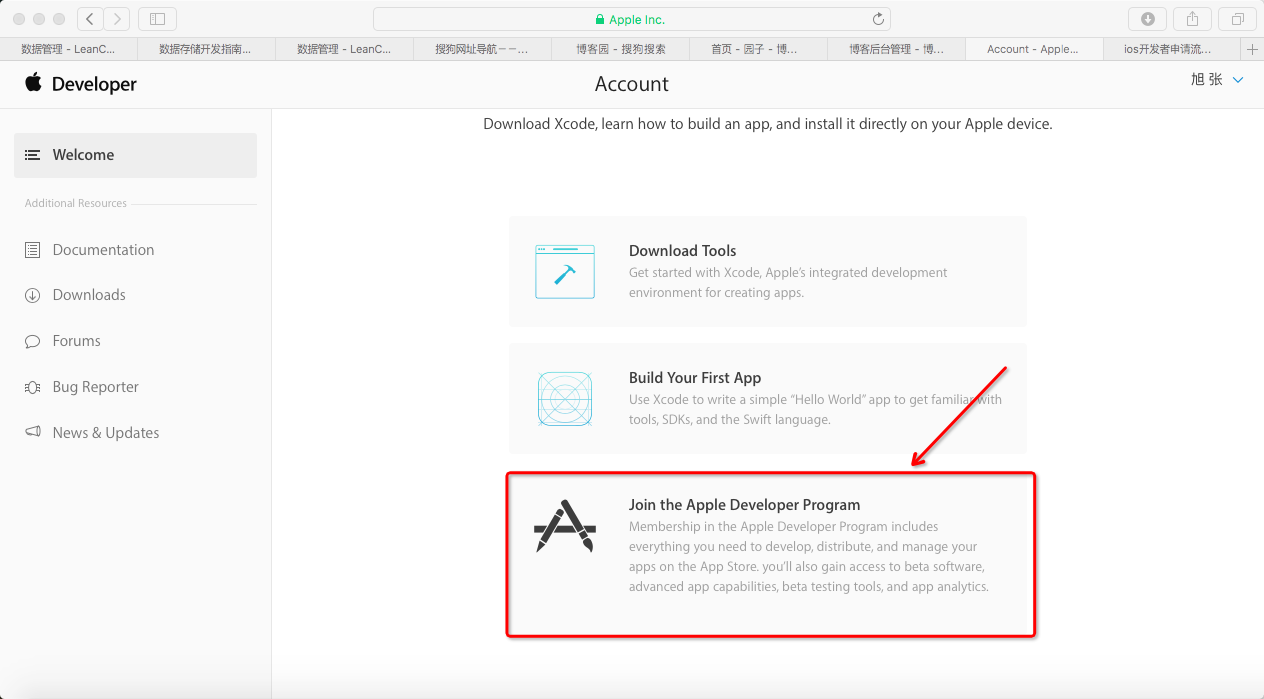Switch to the 博客后台管理 tab
Viewport: 1264px width, 699px height.
tap(896, 49)
